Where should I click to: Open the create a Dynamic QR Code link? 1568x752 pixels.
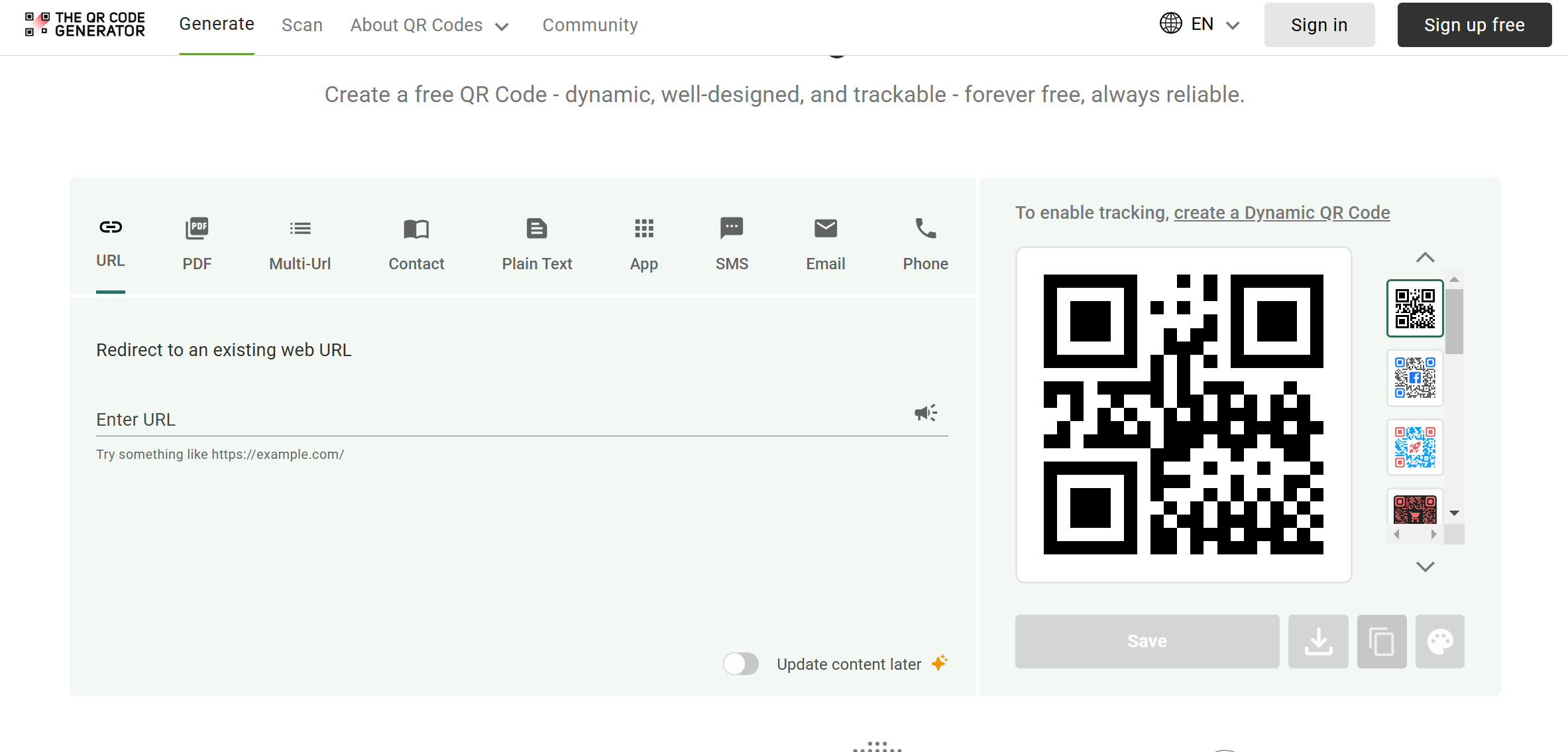pyautogui.click(x=1282, y=213)
